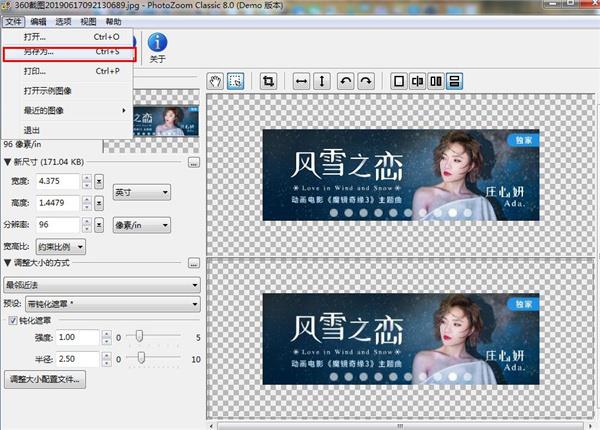This screenshot has width=600, height=430.
Task: Increase width with stepper up arrow
Action: pos(87,178)
